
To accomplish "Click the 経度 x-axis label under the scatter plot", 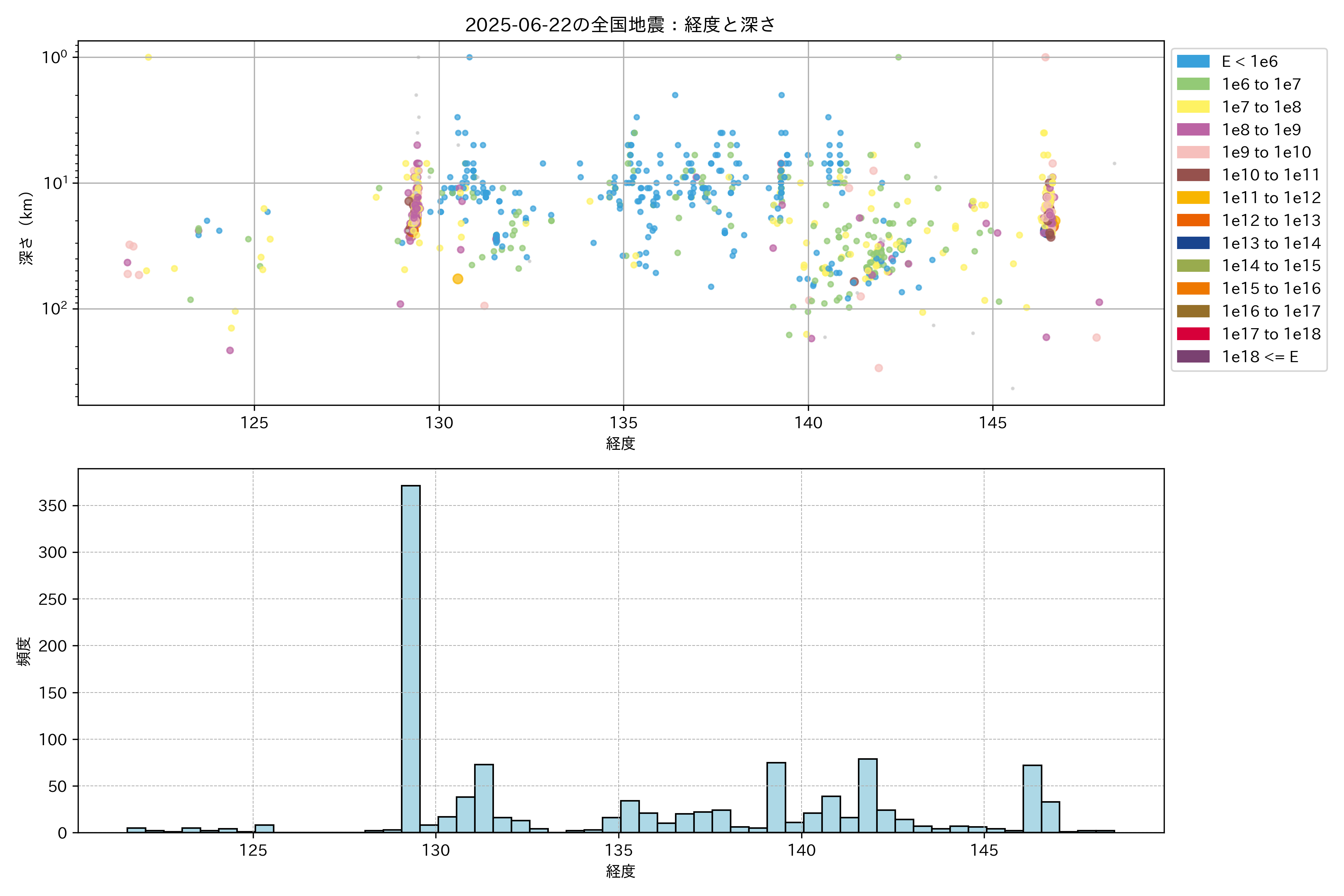I will pos(620,444).
